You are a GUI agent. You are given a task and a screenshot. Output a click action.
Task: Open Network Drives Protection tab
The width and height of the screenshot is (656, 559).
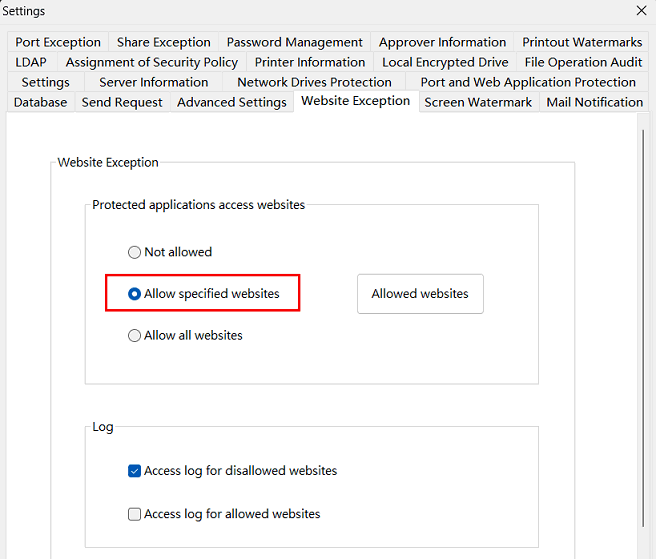314,82
